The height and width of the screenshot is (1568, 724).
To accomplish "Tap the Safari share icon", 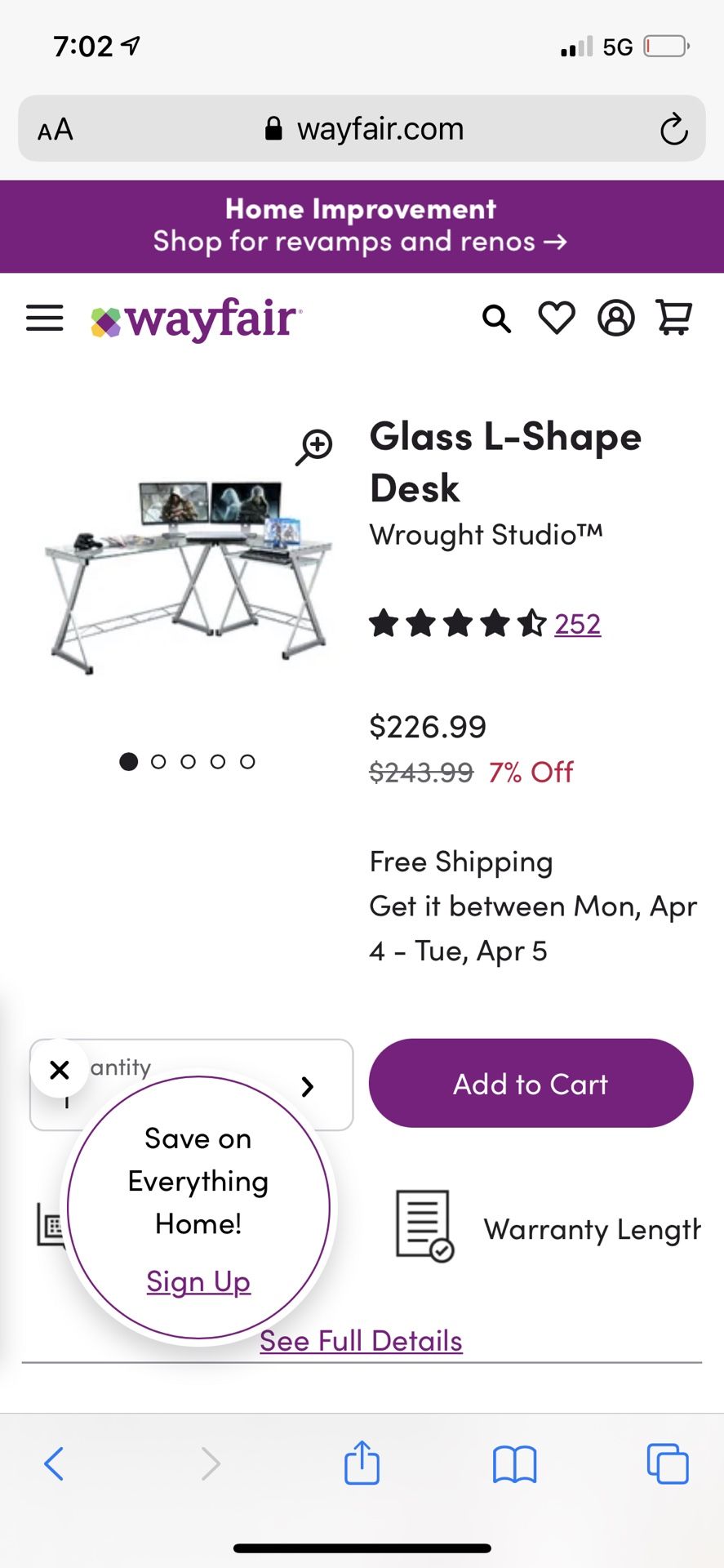I will coord(362,1463).
